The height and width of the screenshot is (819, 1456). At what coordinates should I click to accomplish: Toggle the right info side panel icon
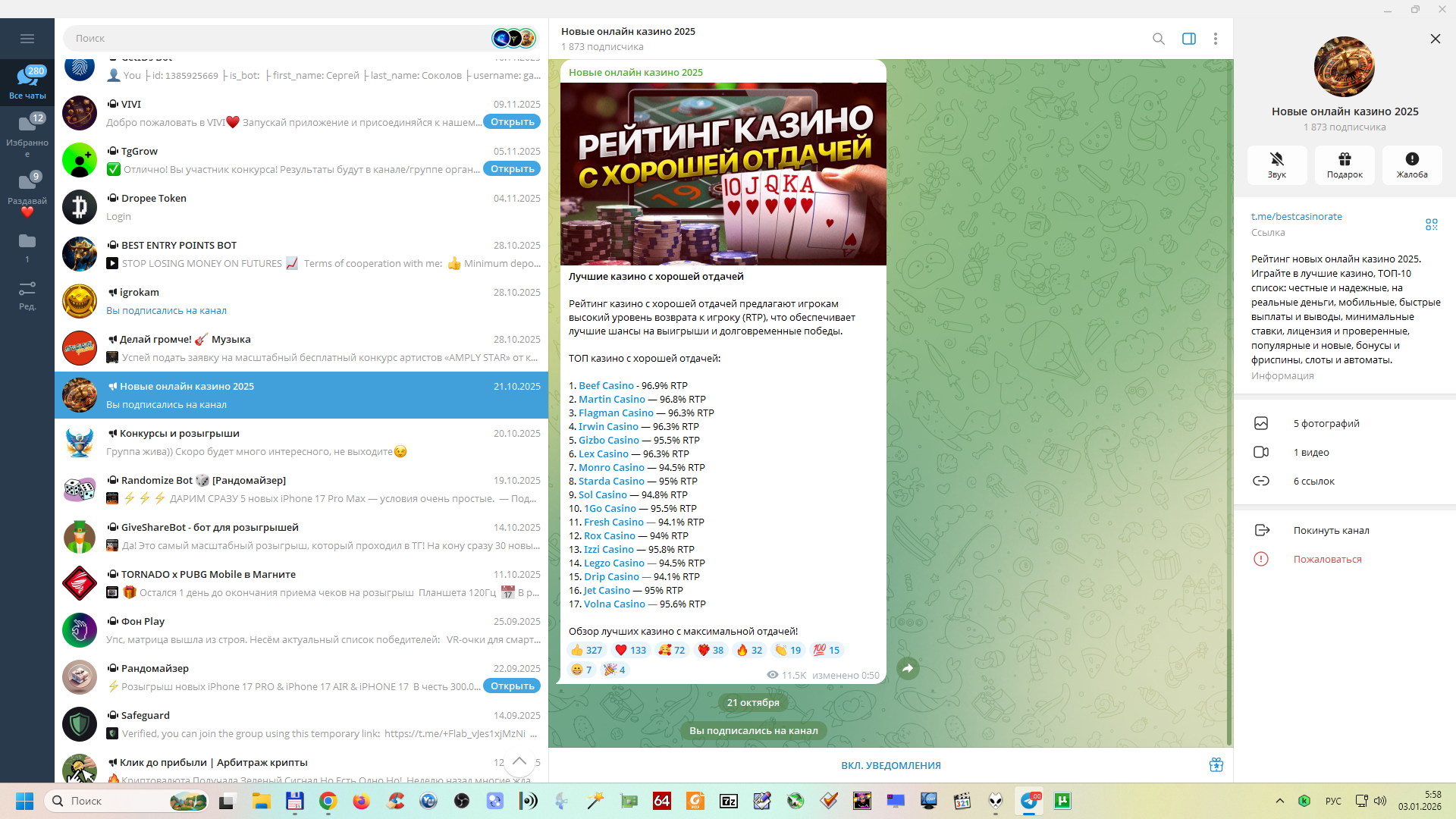tap(1188, 39)
